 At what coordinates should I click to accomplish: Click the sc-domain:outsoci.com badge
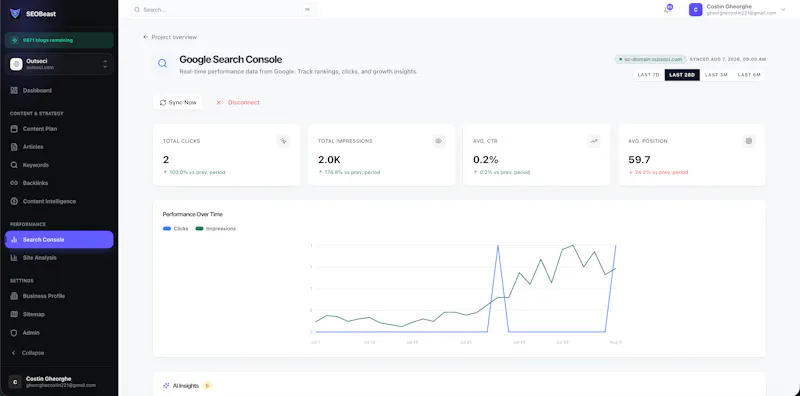(x=651, y=59)
